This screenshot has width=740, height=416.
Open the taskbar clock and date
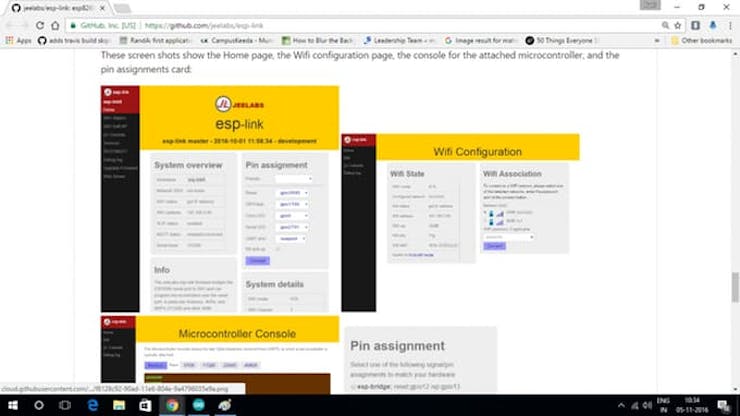pos(692,405)
